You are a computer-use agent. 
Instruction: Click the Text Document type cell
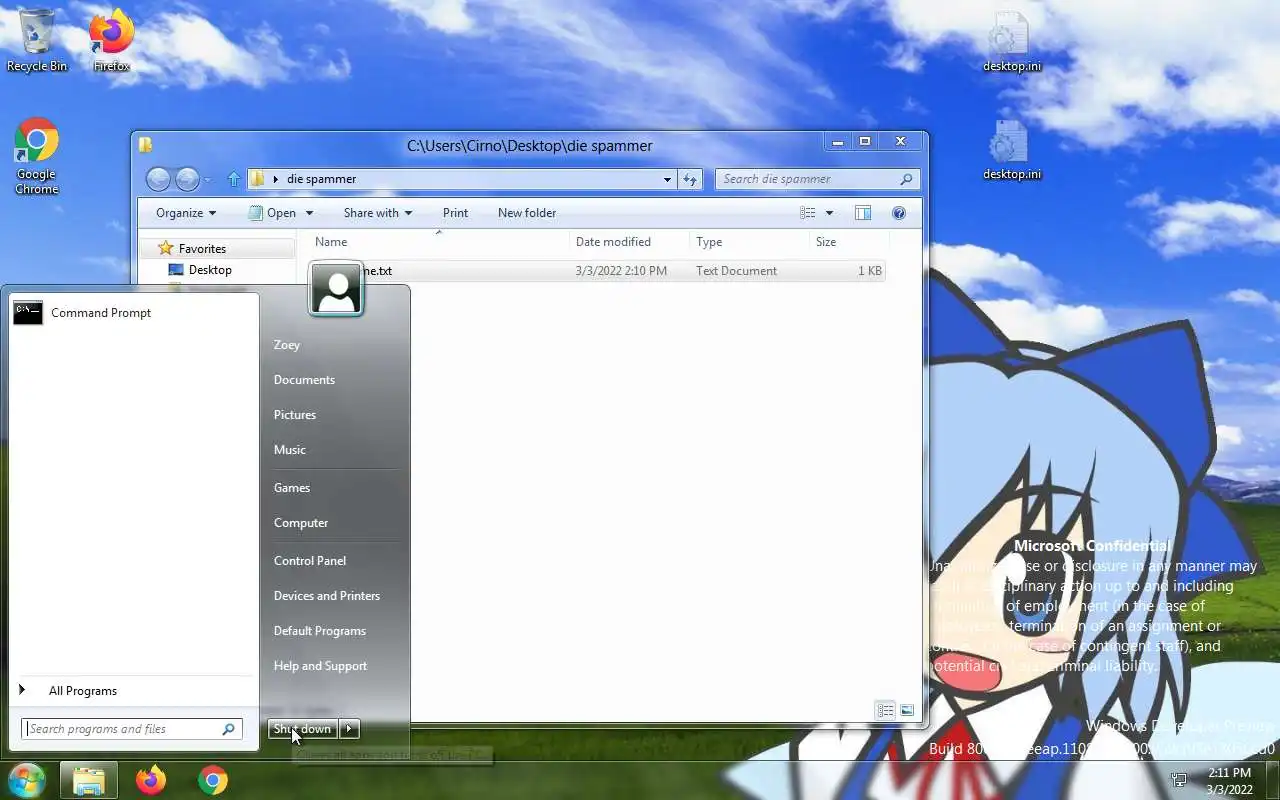(736, 271)
